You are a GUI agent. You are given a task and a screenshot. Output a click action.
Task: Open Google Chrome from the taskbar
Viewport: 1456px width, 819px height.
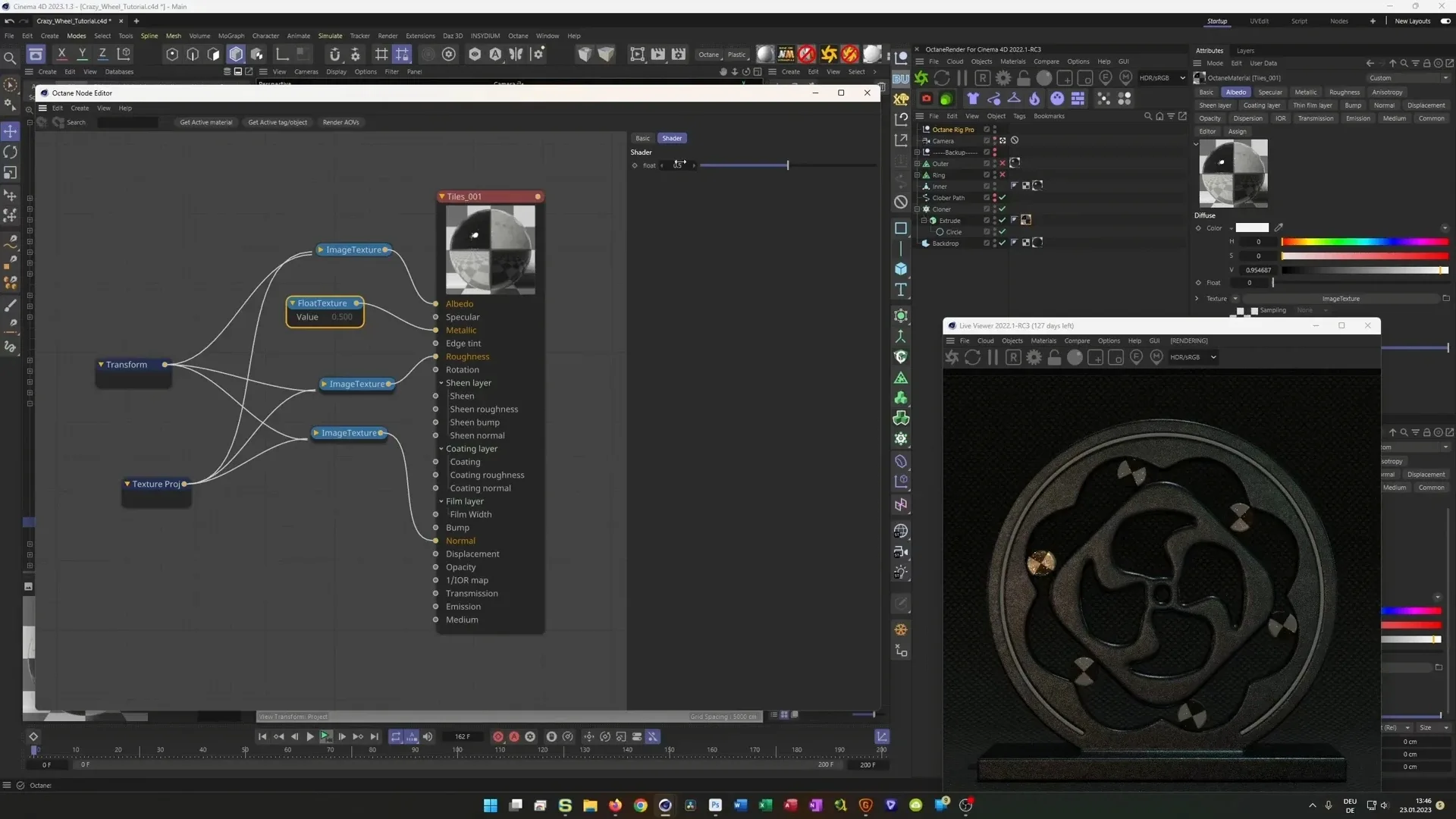tap(640, 805)
